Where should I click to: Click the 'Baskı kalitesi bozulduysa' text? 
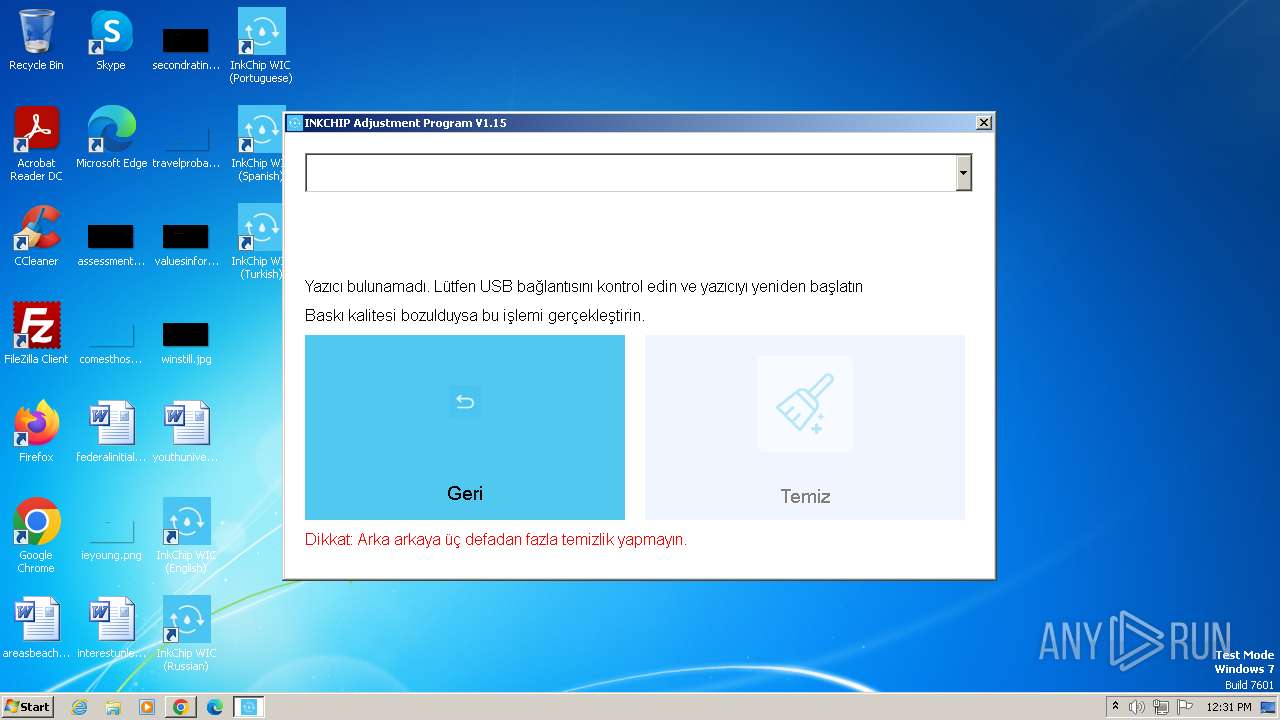[475, 316]
